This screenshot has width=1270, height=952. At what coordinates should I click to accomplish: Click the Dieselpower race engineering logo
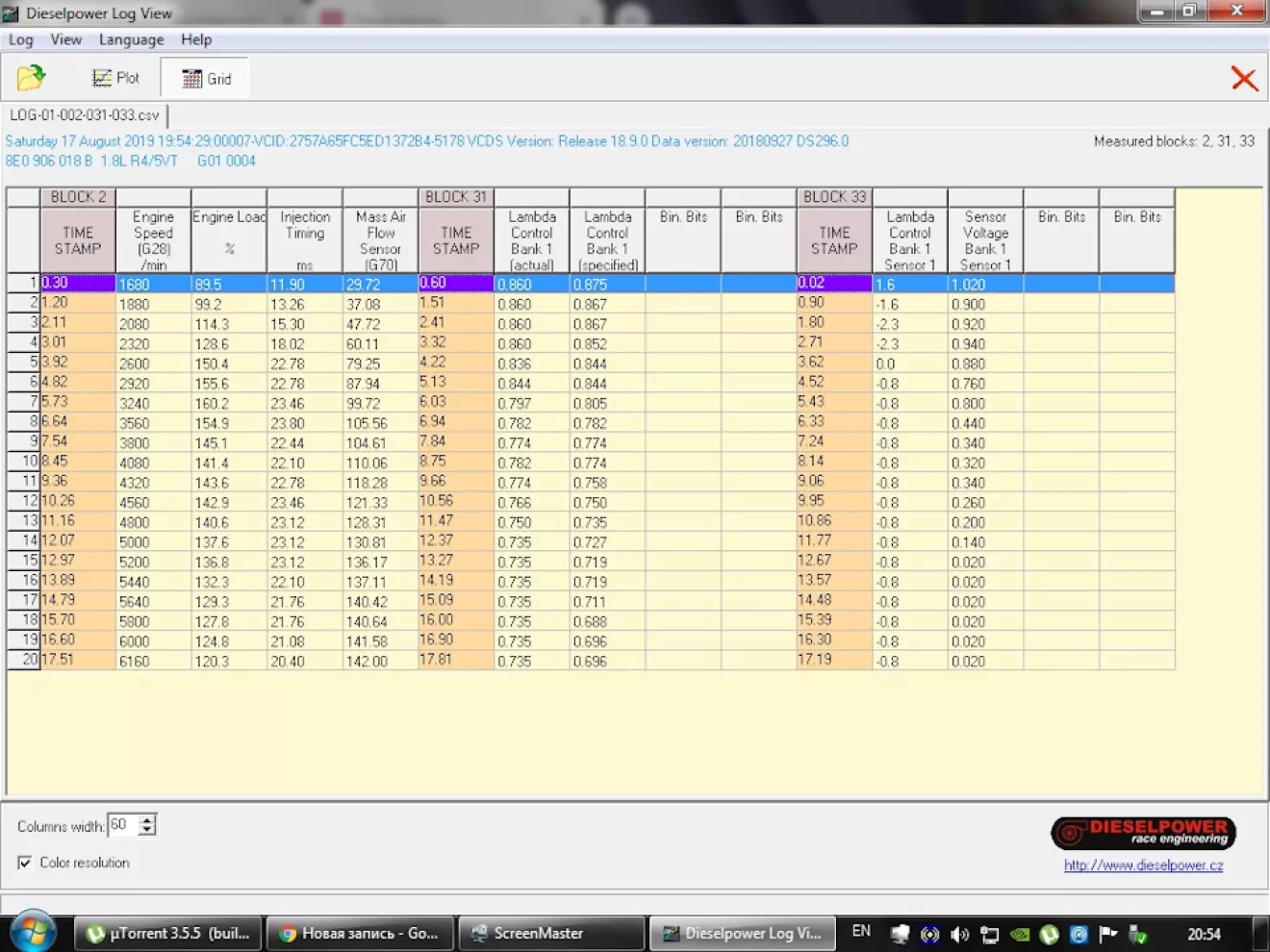(x=1143, y=833)
